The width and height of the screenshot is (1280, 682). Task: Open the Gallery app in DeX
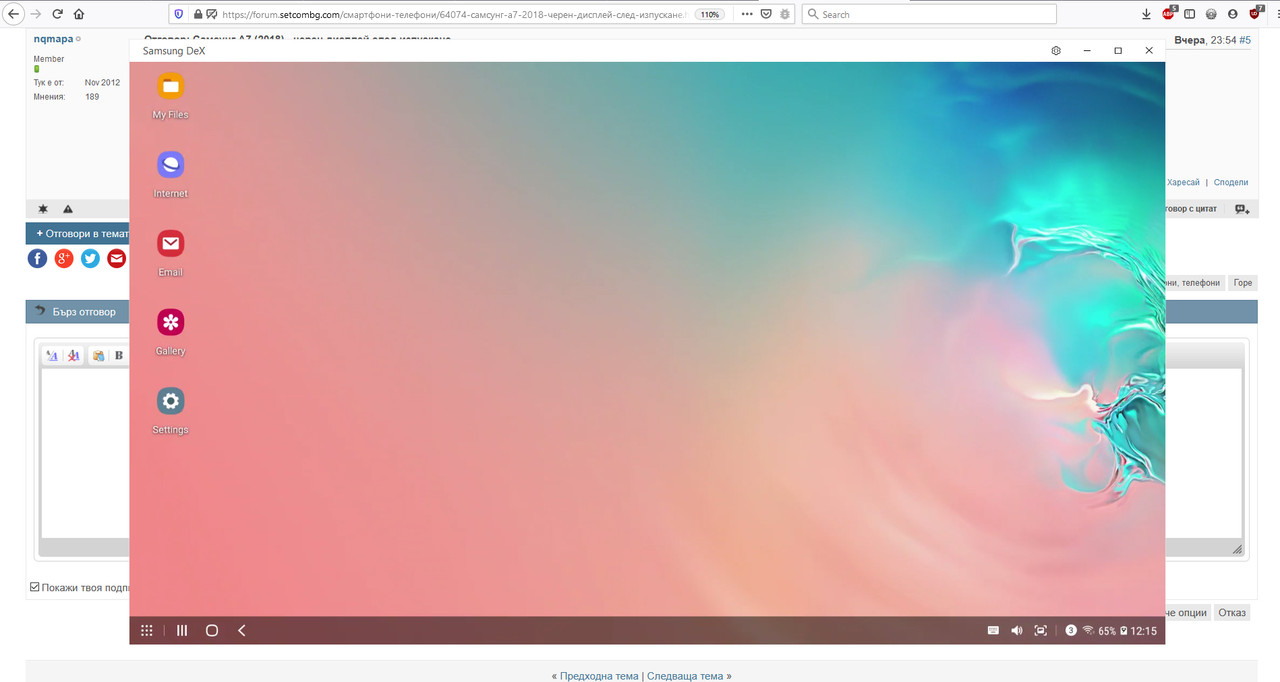click(170, 332)
